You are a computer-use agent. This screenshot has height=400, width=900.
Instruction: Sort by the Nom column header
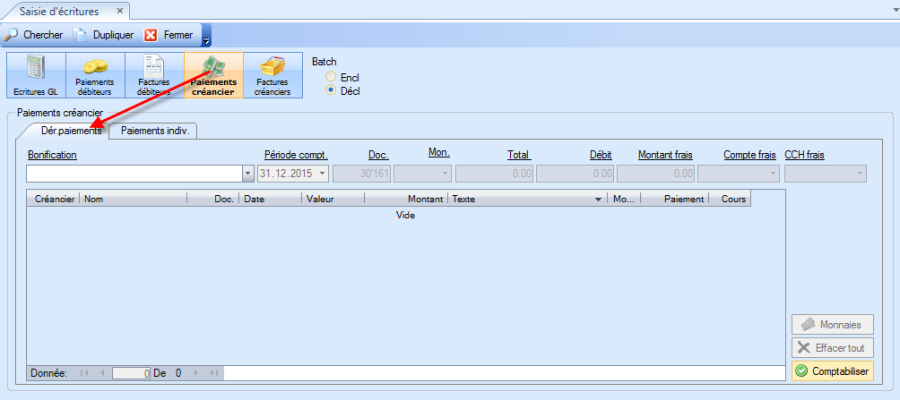tap(133, 199)
